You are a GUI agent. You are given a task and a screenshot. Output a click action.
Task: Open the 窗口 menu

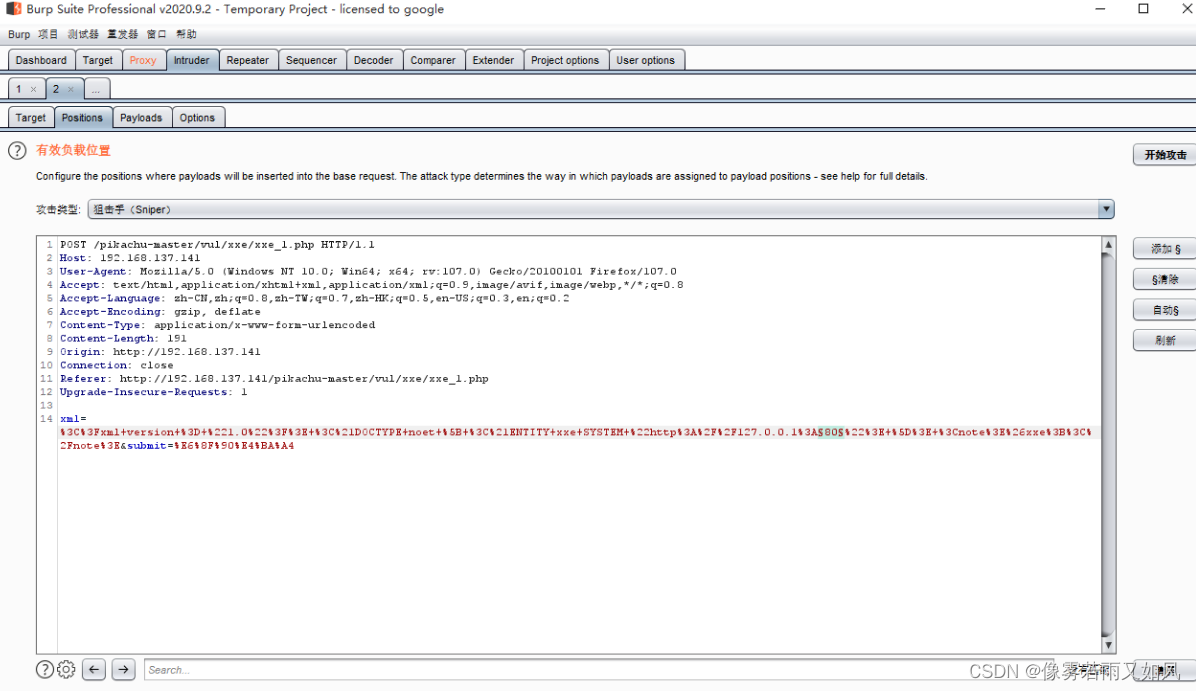[x=156, y=34]
